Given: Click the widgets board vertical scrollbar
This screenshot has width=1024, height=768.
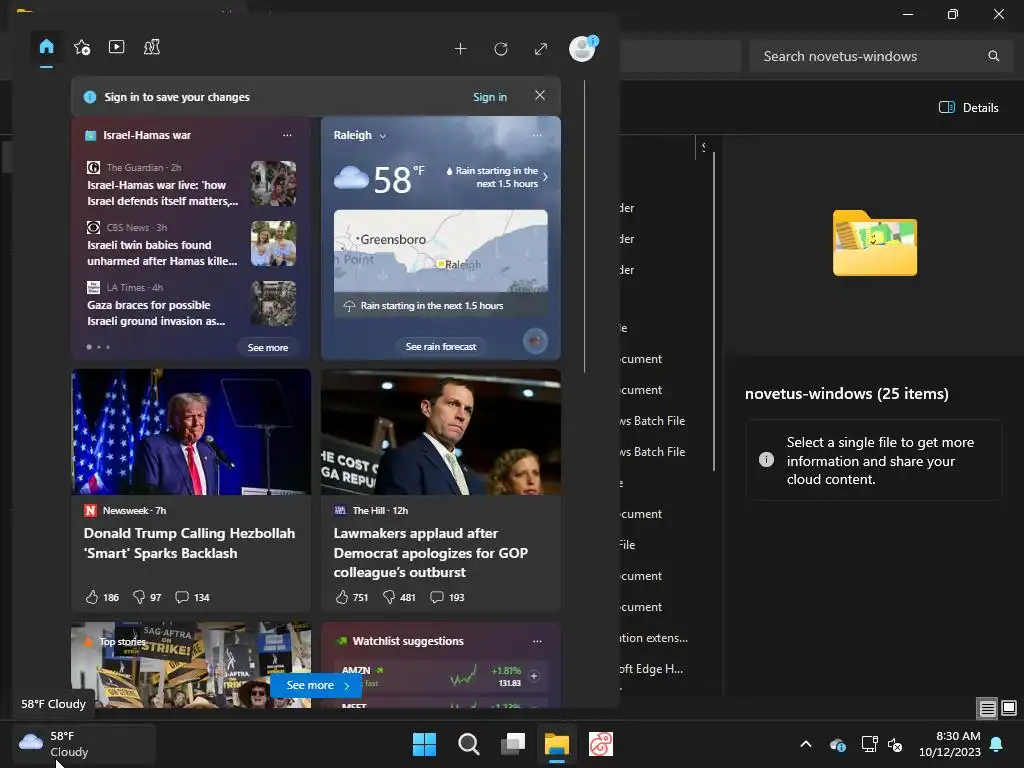Looking at the screenshot, I should 584,226.
